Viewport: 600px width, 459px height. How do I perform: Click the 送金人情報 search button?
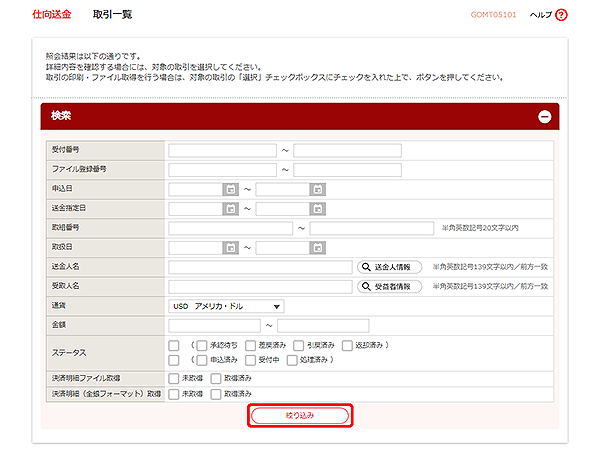coord(390,267)
